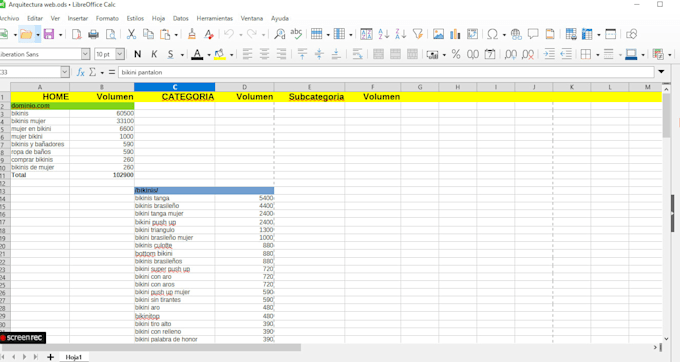Select the Hoja1 sheet tab
Image resolution: width=680 pixels, height=362 pixels.
74,357
